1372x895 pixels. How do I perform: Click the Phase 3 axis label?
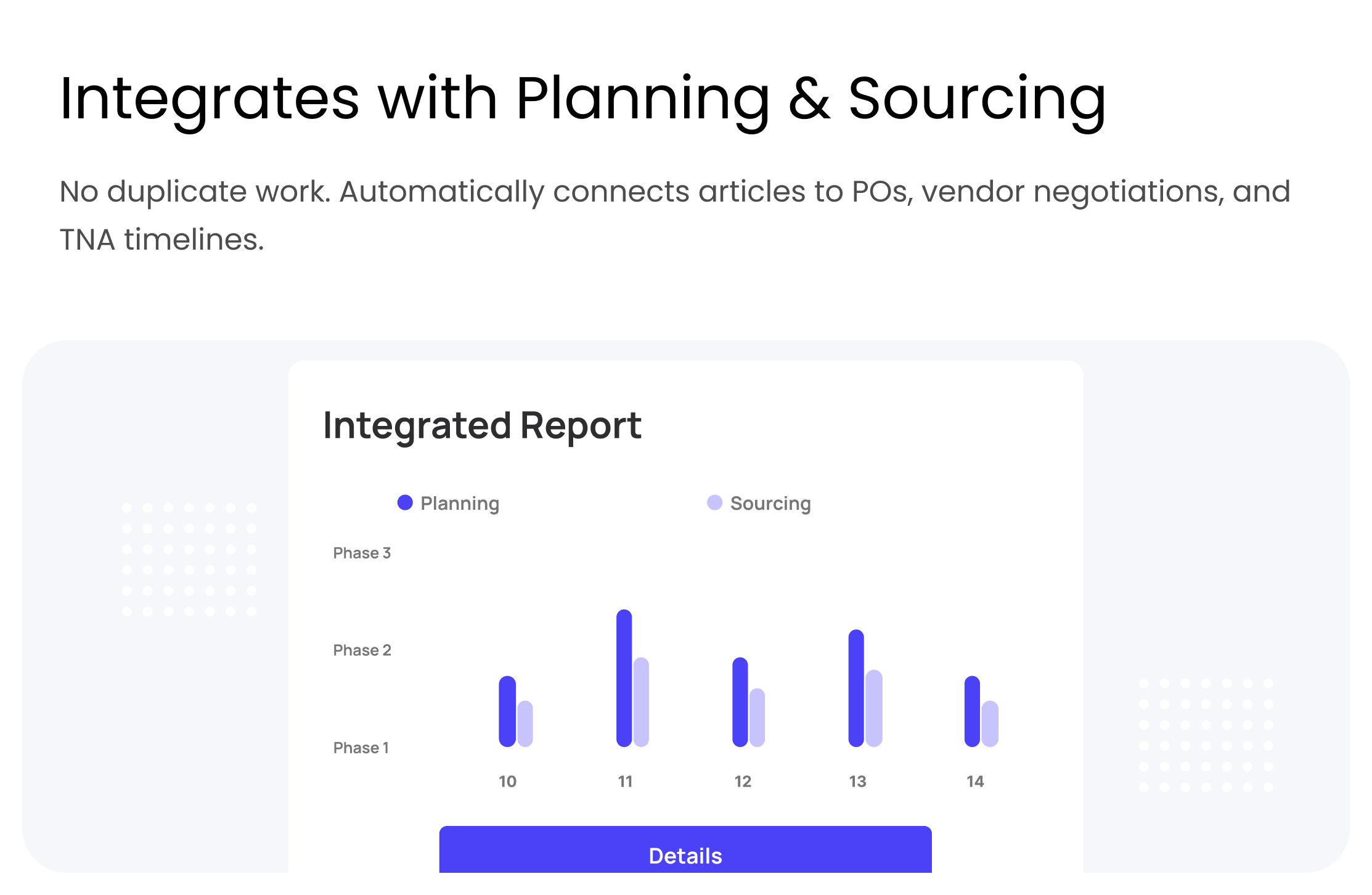[362, 553]
